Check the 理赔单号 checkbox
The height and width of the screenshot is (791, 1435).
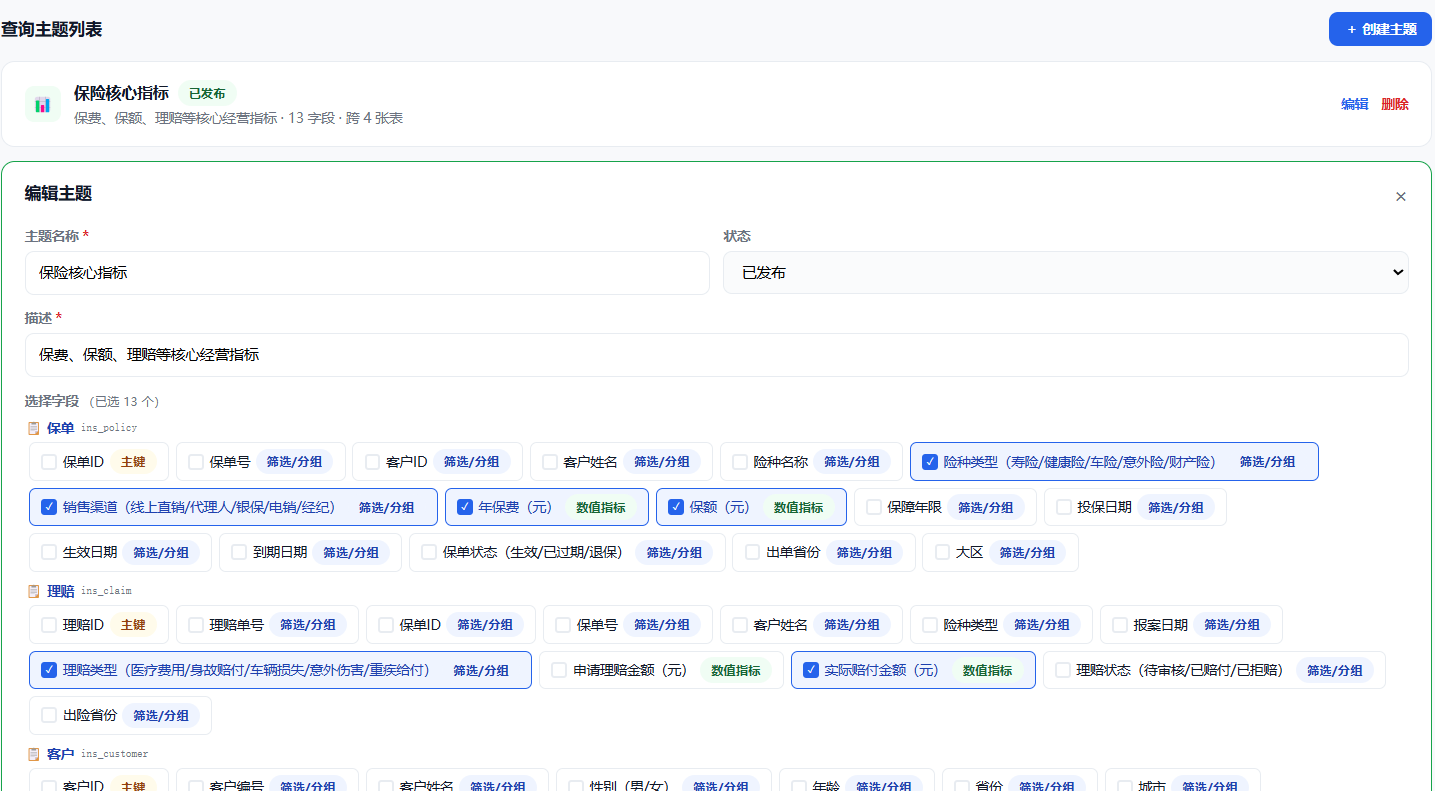click(196, 625)
